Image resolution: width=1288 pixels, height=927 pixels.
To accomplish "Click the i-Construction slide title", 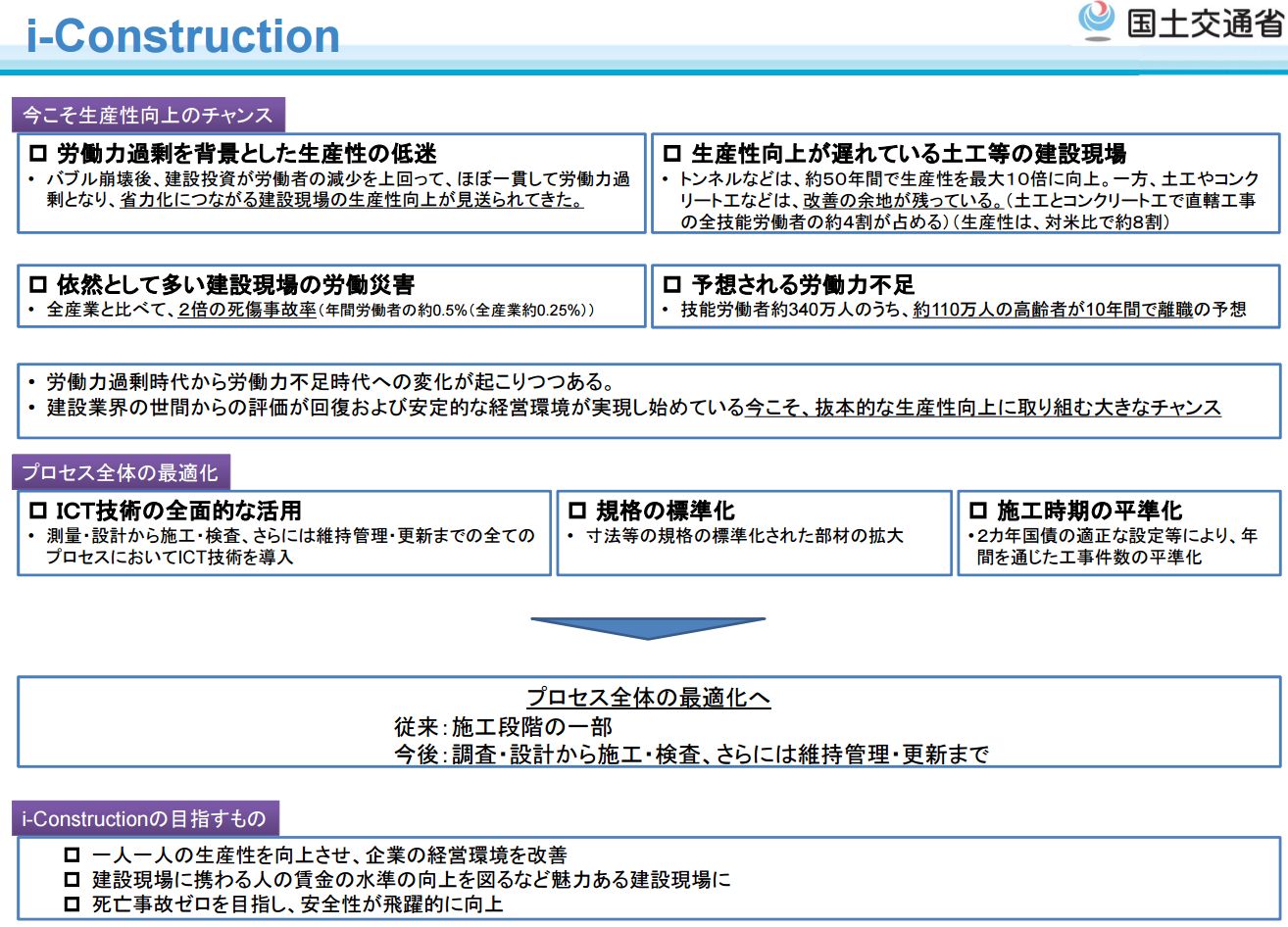I will 183,37.
